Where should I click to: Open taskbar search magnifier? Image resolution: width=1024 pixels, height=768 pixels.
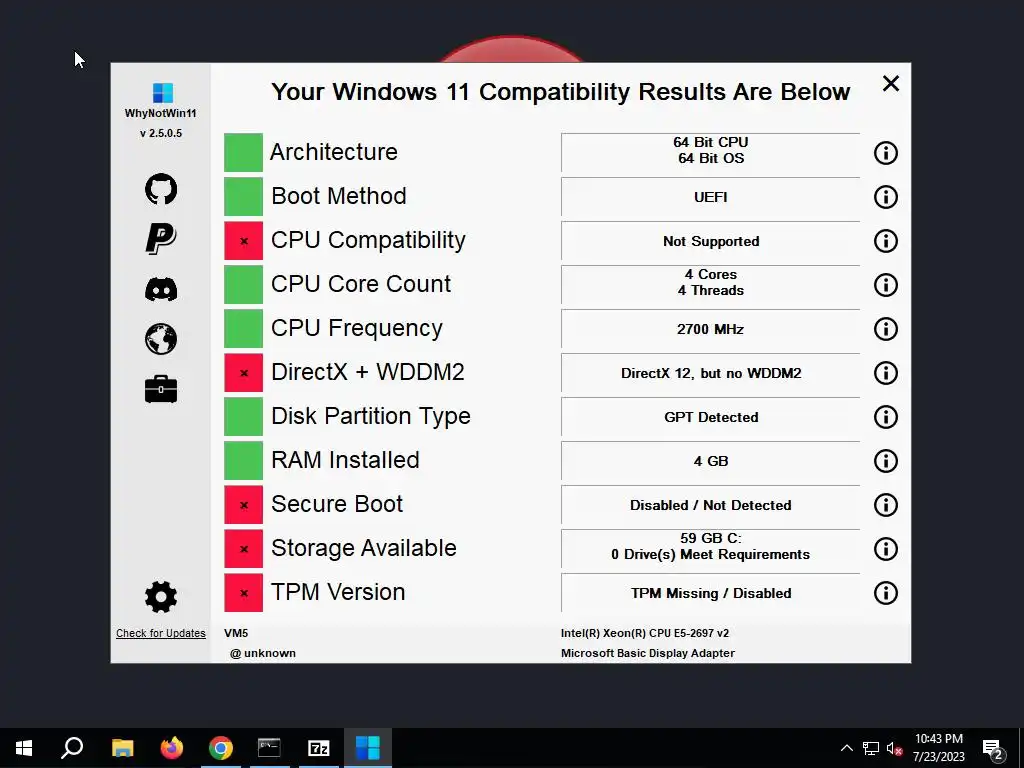pos(72,748)
